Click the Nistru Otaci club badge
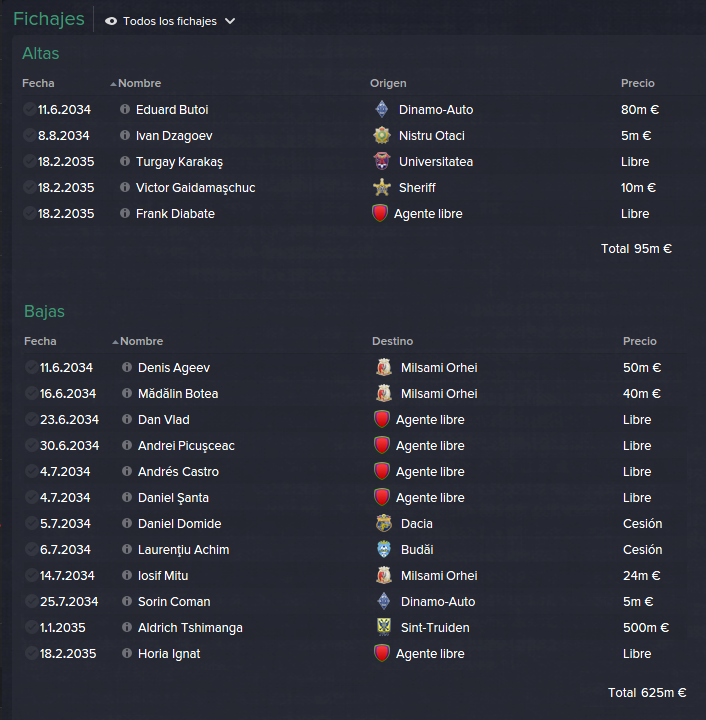The height and width of the screenshot is (720, 706). coord(382,135)
